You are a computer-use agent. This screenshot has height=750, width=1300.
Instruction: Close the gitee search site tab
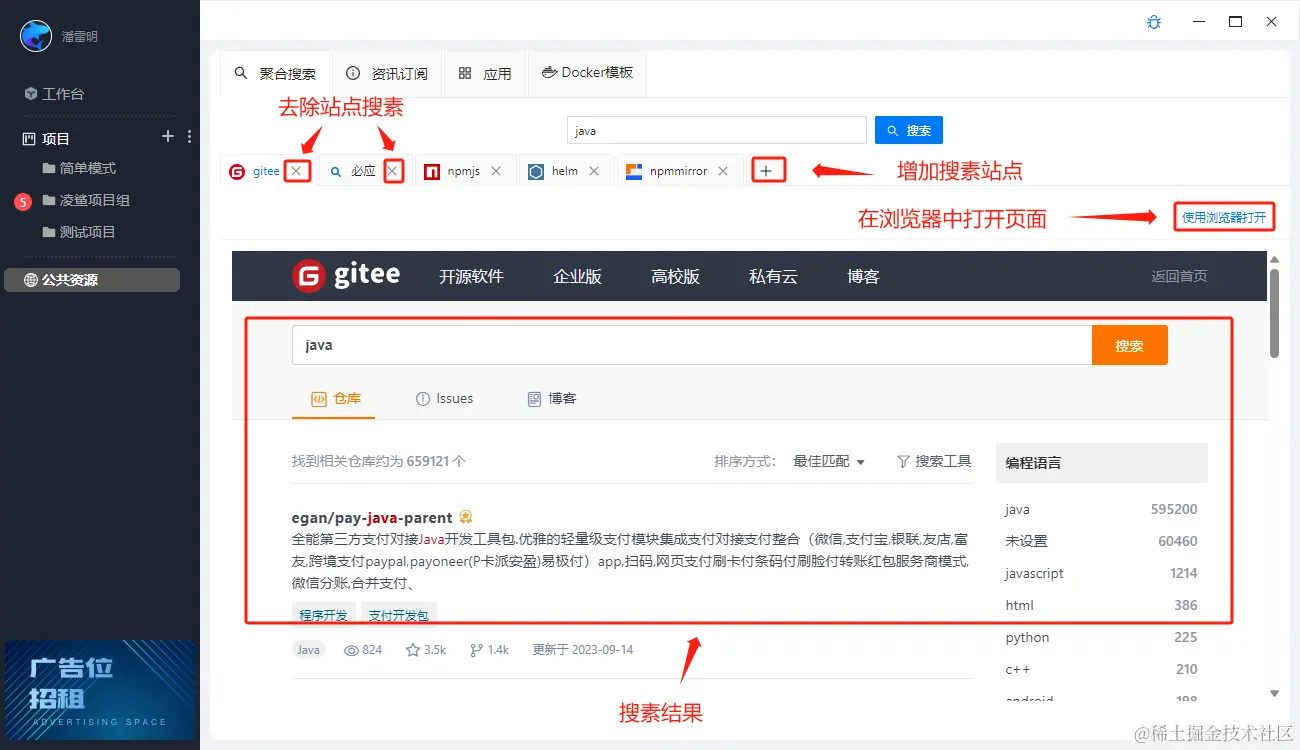[x=296, y=171]
